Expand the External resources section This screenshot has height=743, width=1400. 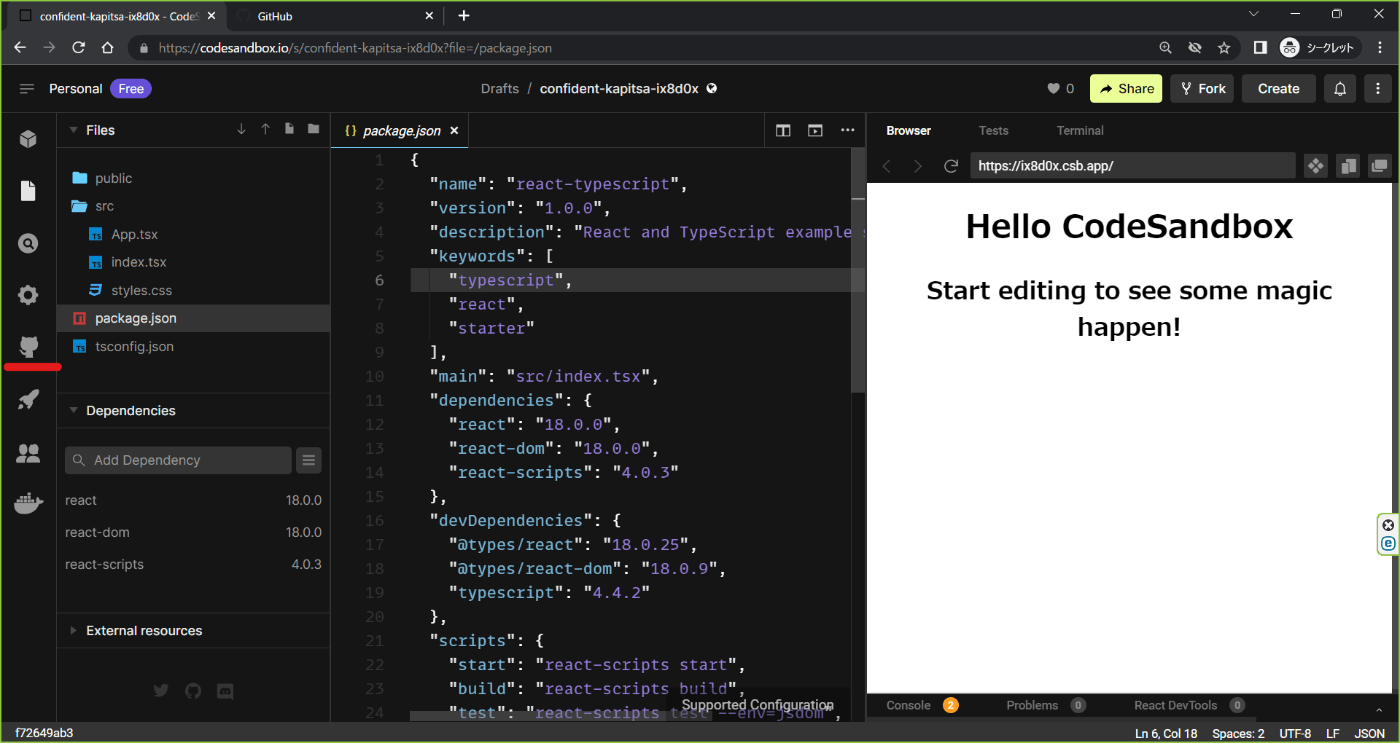click(x=73, y=631)
